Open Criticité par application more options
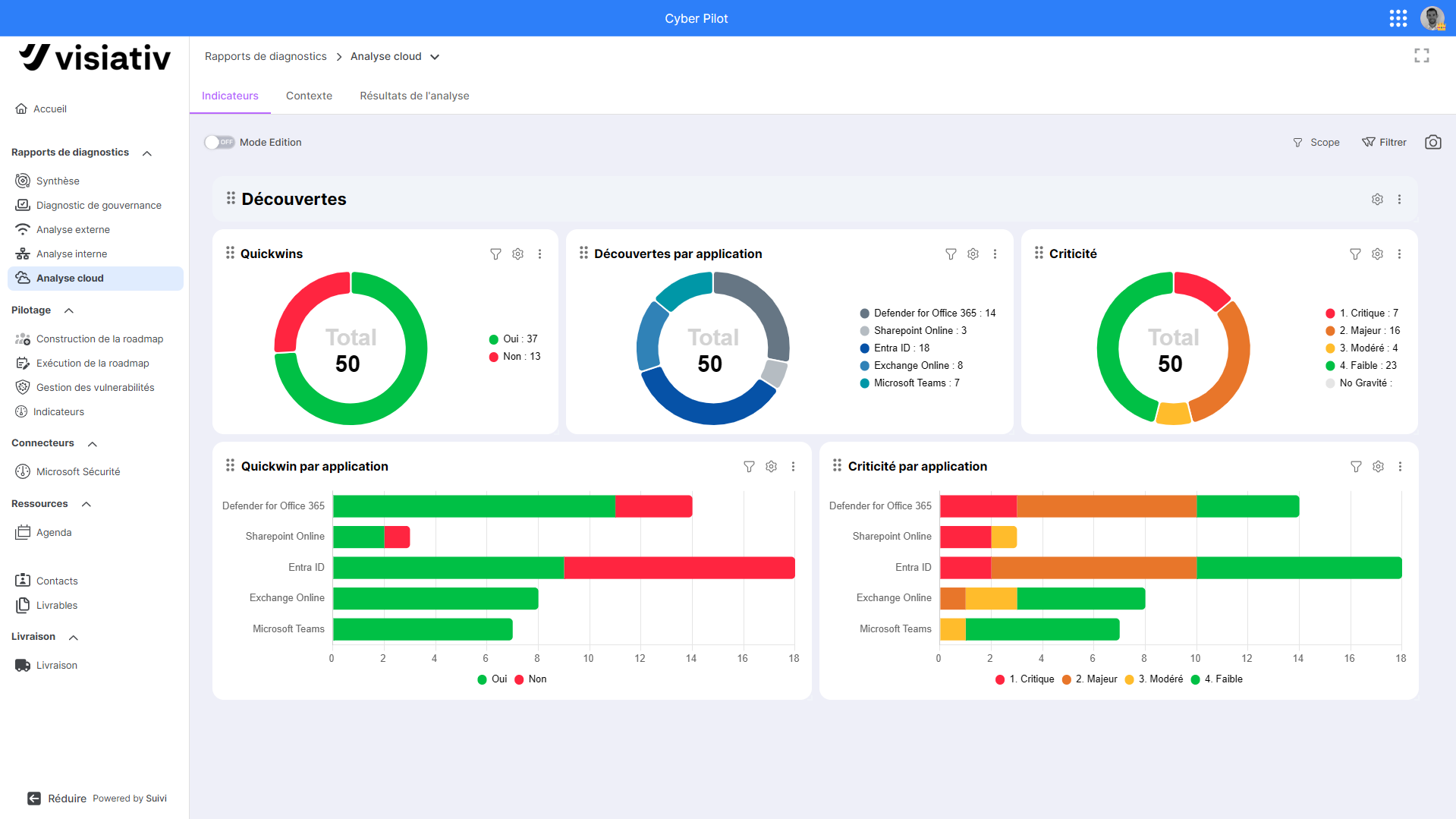The image size is (1456, 819). (x=1400, y=467)
